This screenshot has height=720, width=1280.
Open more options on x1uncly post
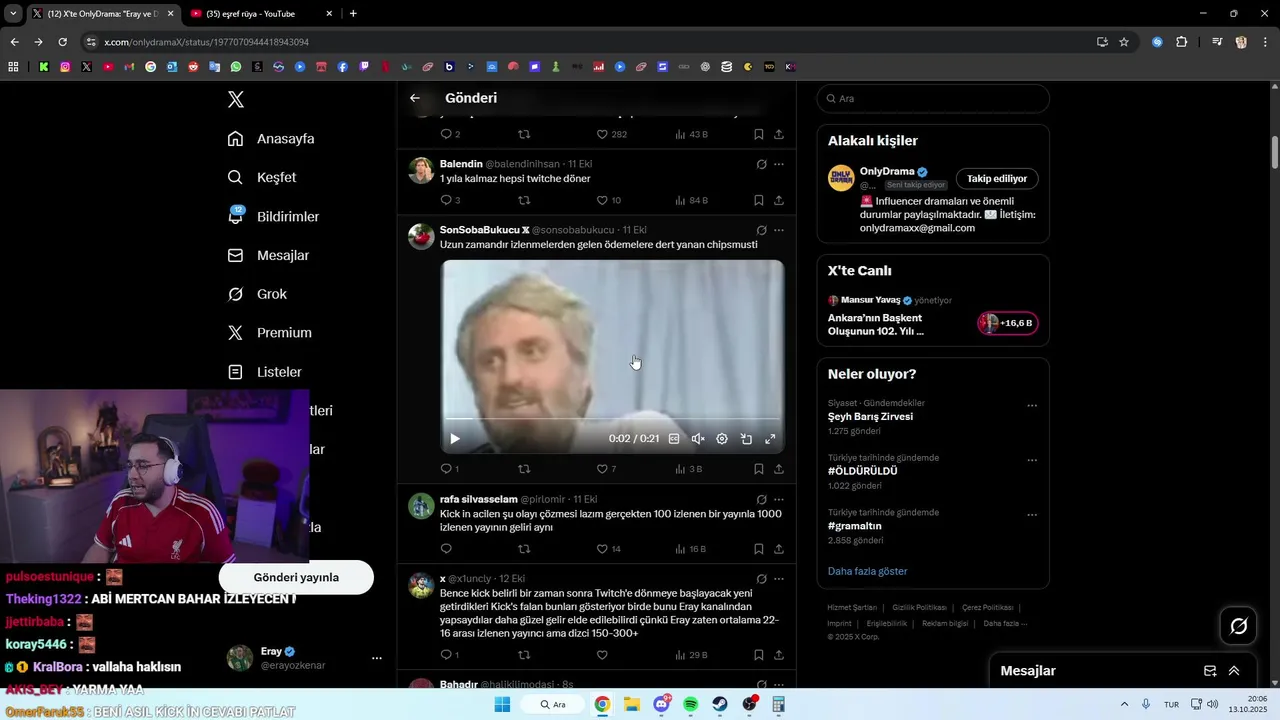pos(779,579)
